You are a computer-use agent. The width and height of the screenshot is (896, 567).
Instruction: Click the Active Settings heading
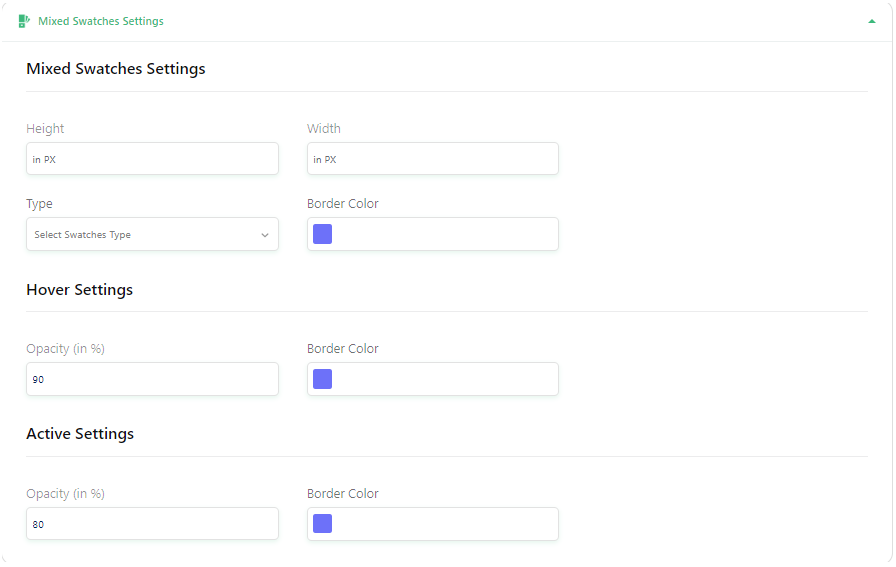pyautogui.click(x=80, y=434)
